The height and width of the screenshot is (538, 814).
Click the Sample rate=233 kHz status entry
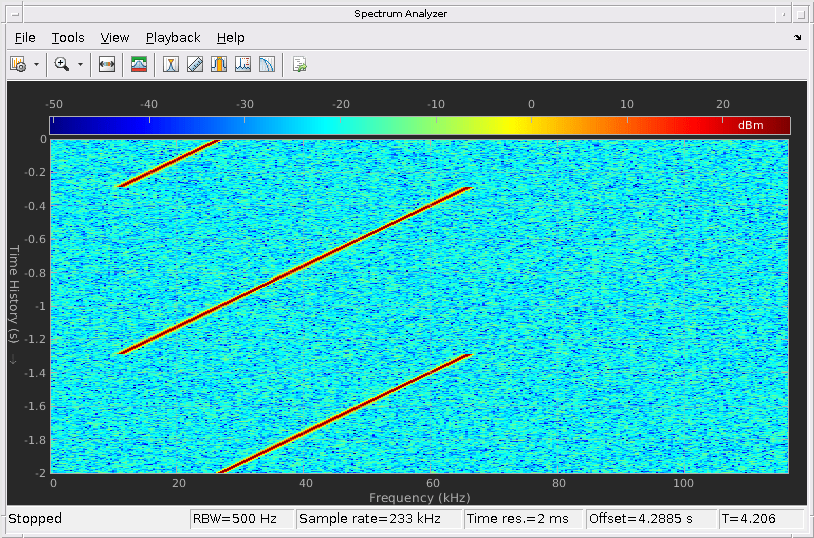tap(379, 518)
